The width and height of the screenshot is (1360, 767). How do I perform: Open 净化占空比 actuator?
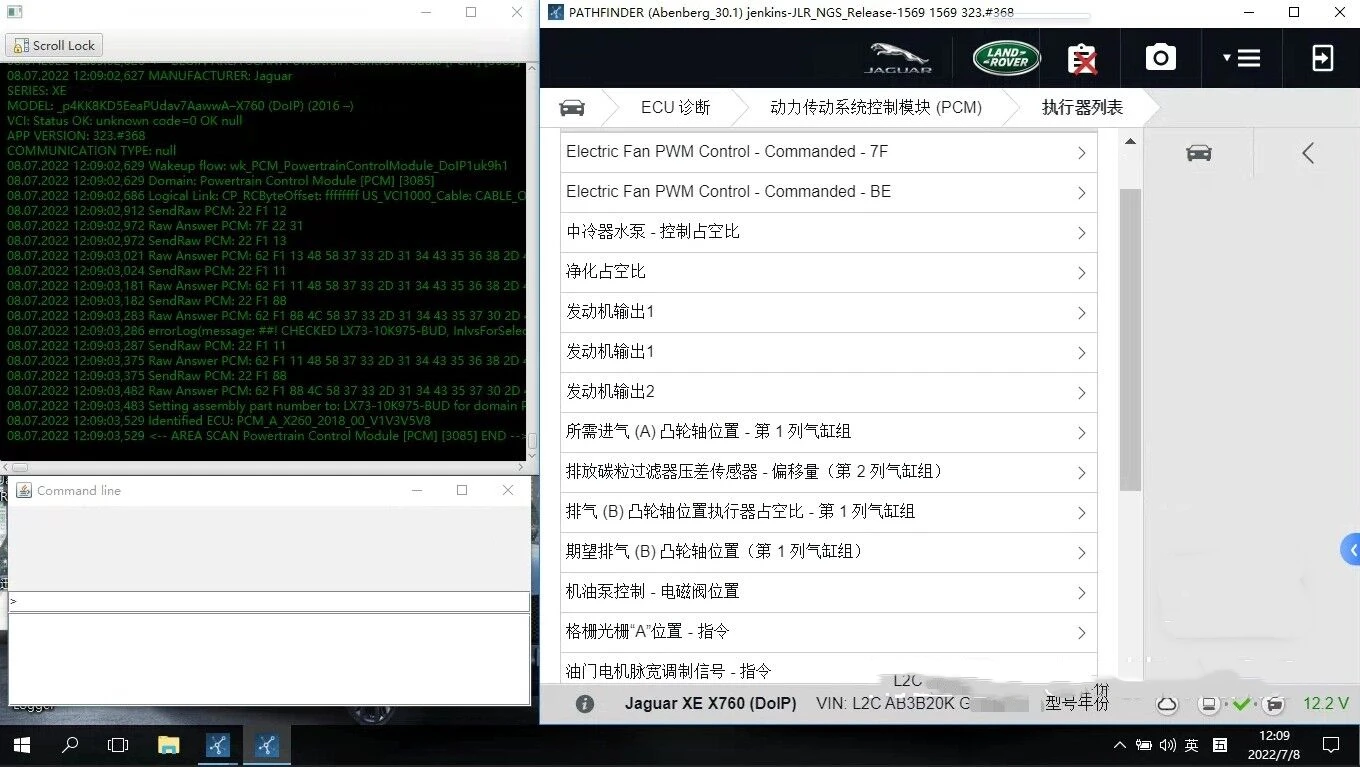(x=828, y=272)
